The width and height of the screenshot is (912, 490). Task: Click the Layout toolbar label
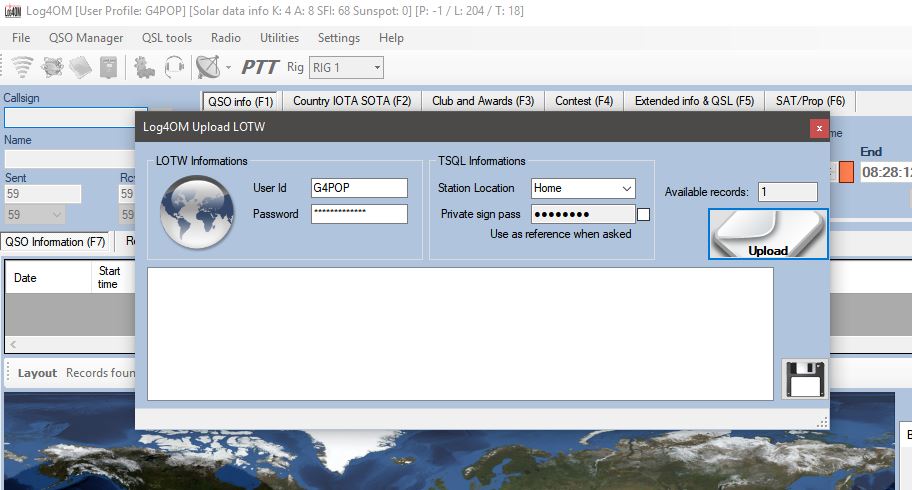click(x=37, y=373)
